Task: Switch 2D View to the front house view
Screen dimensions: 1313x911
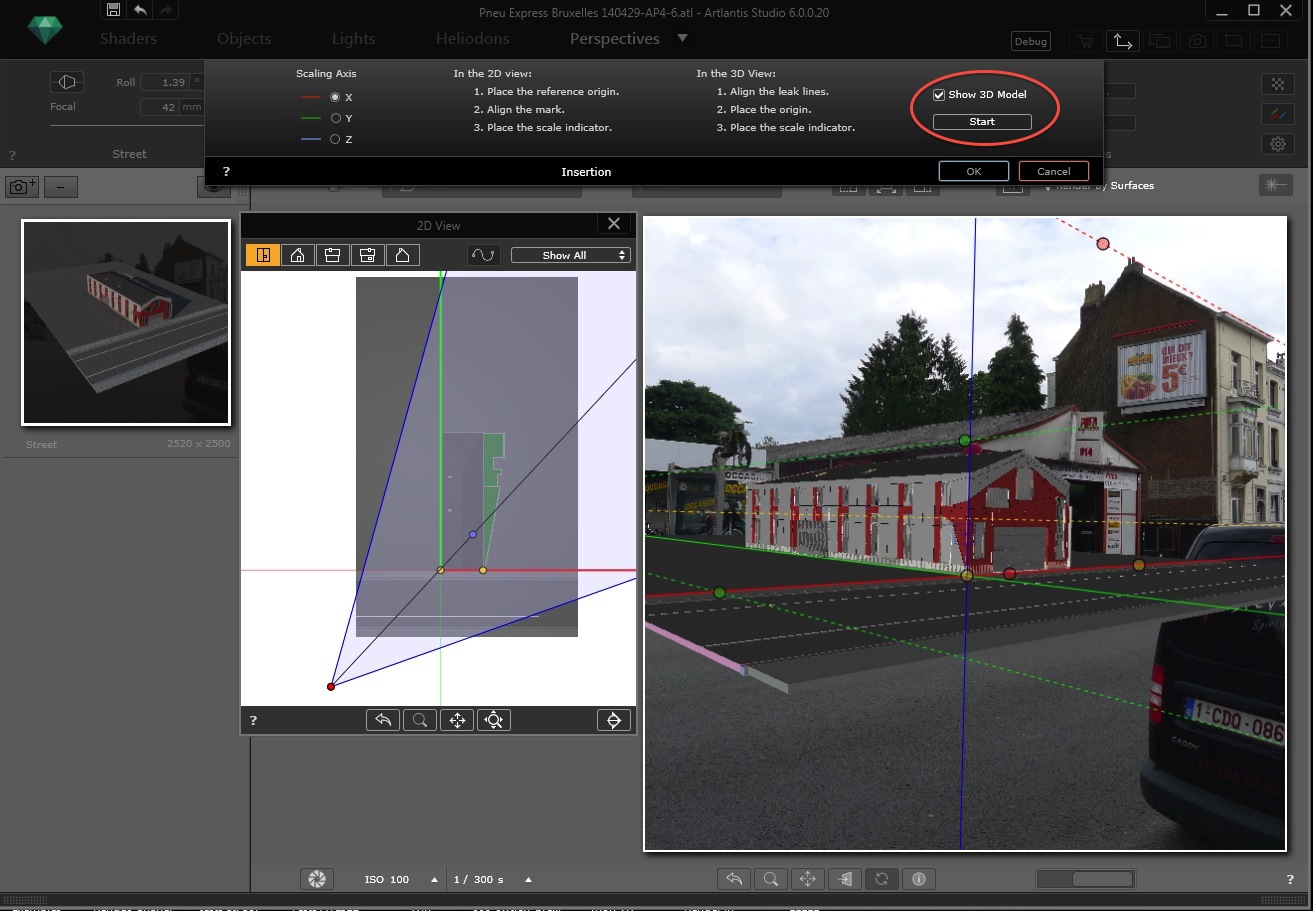Action: [298, 255]
